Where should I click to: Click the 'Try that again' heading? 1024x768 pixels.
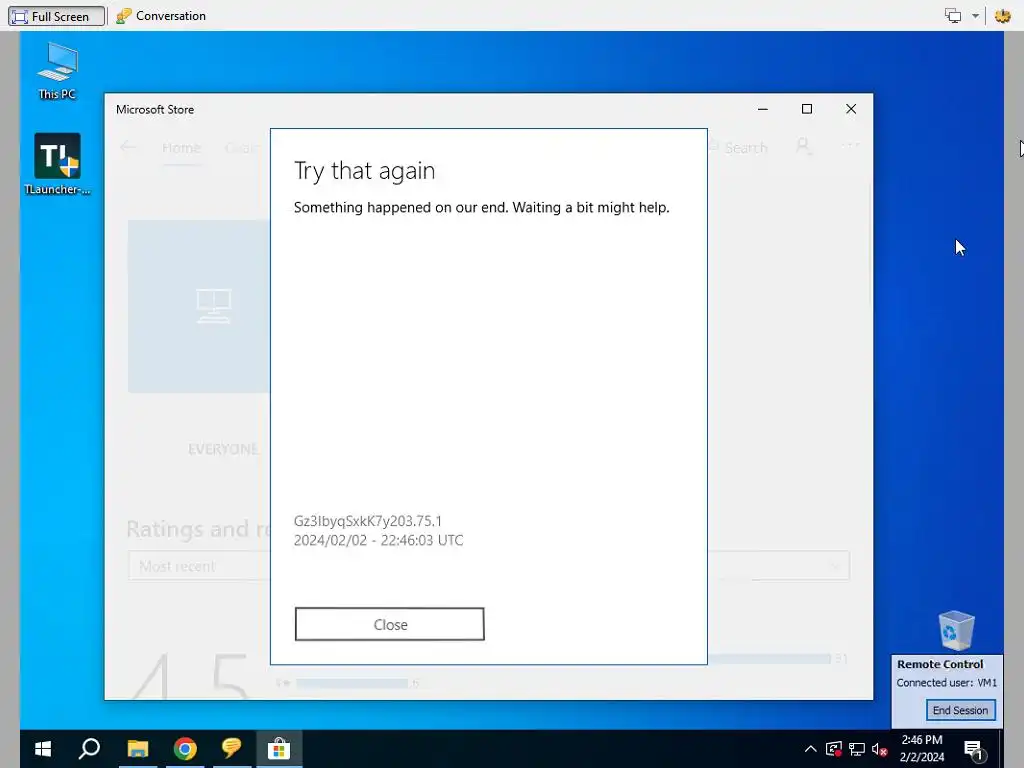coord(364,171)
